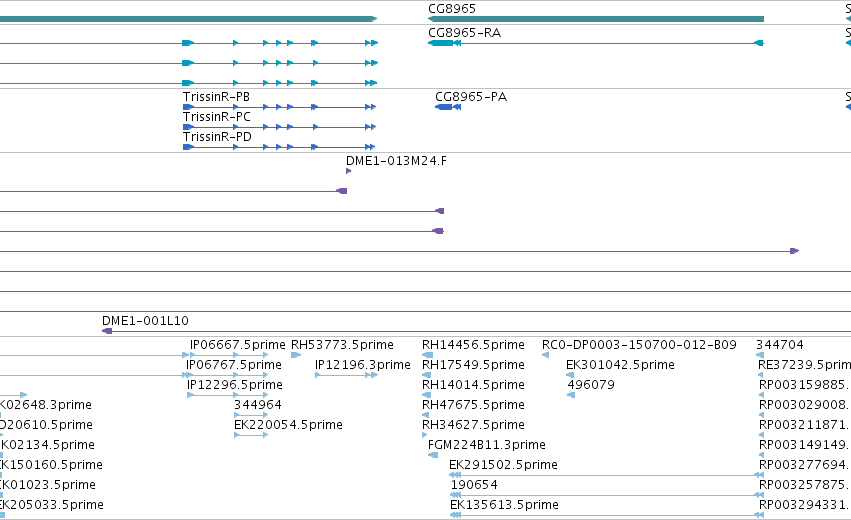Click the RH53773.5prime EST label
Viewport: 851px width, 520px height.
coord(342,345)
